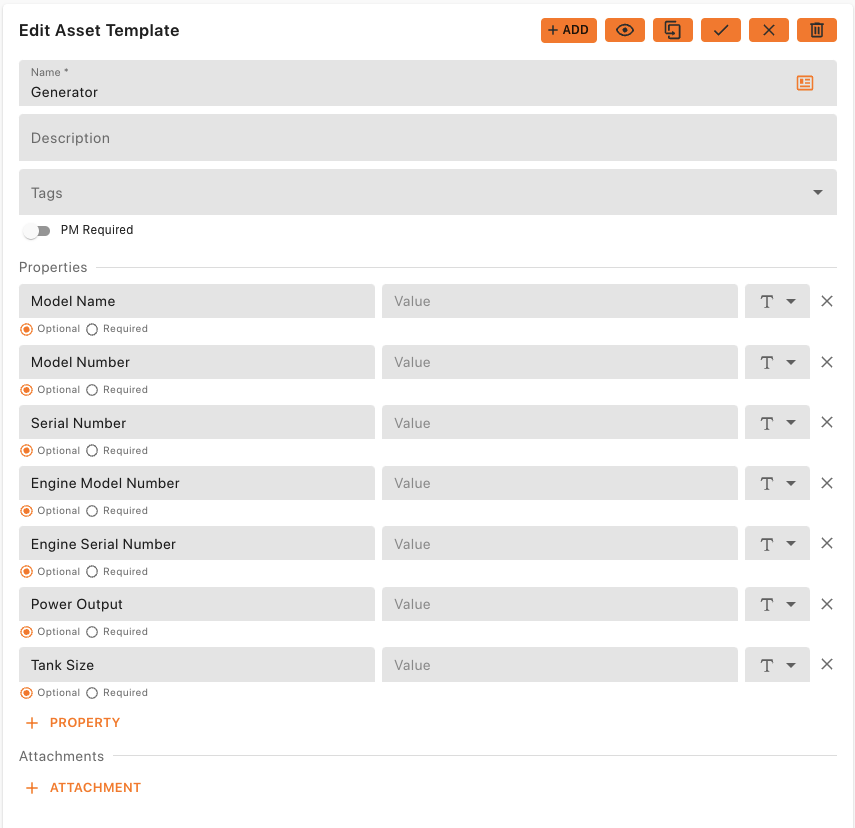Remove the Engine Model Number property

(827, 483)
